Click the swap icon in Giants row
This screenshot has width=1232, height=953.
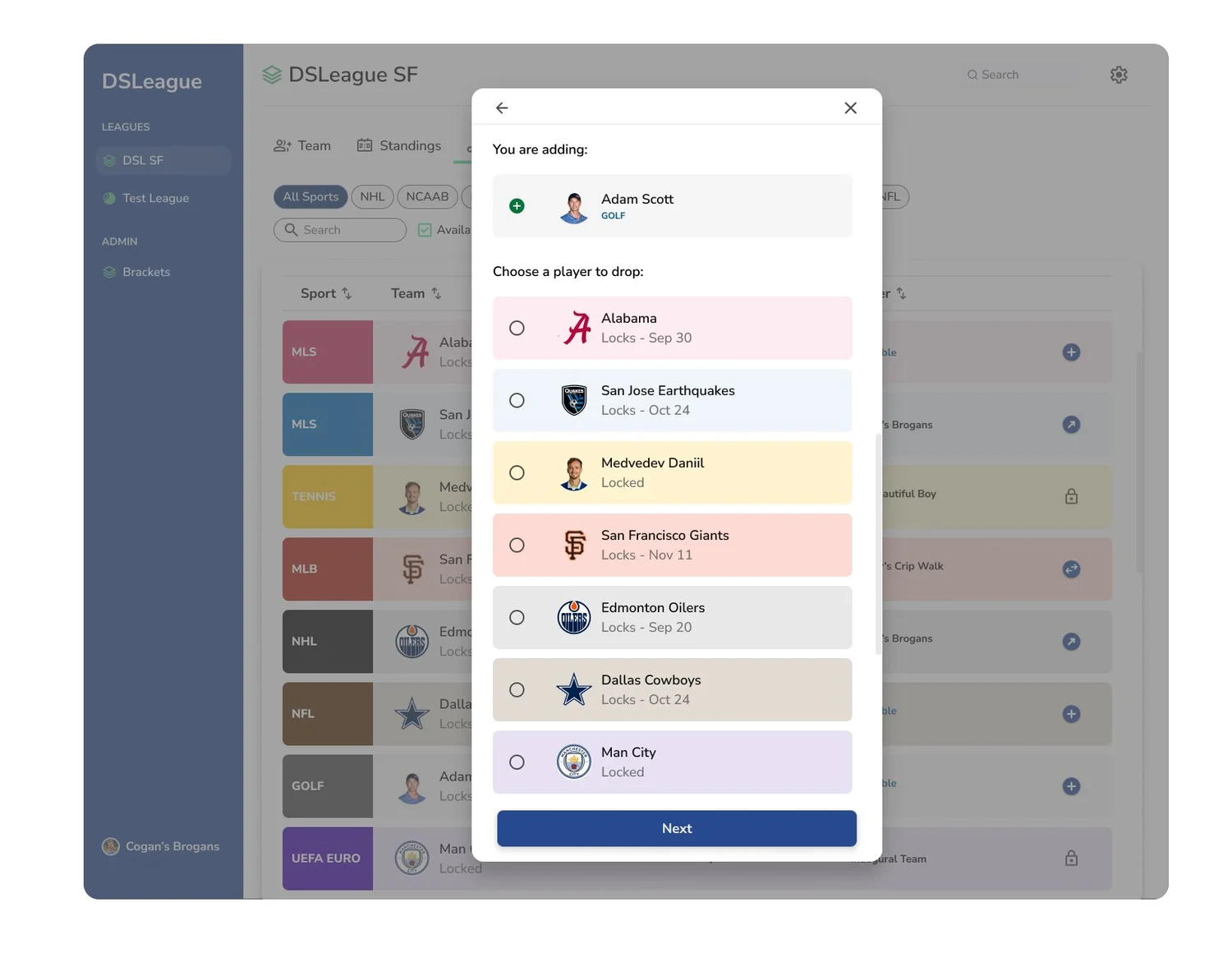click(x=1071, y=569)
